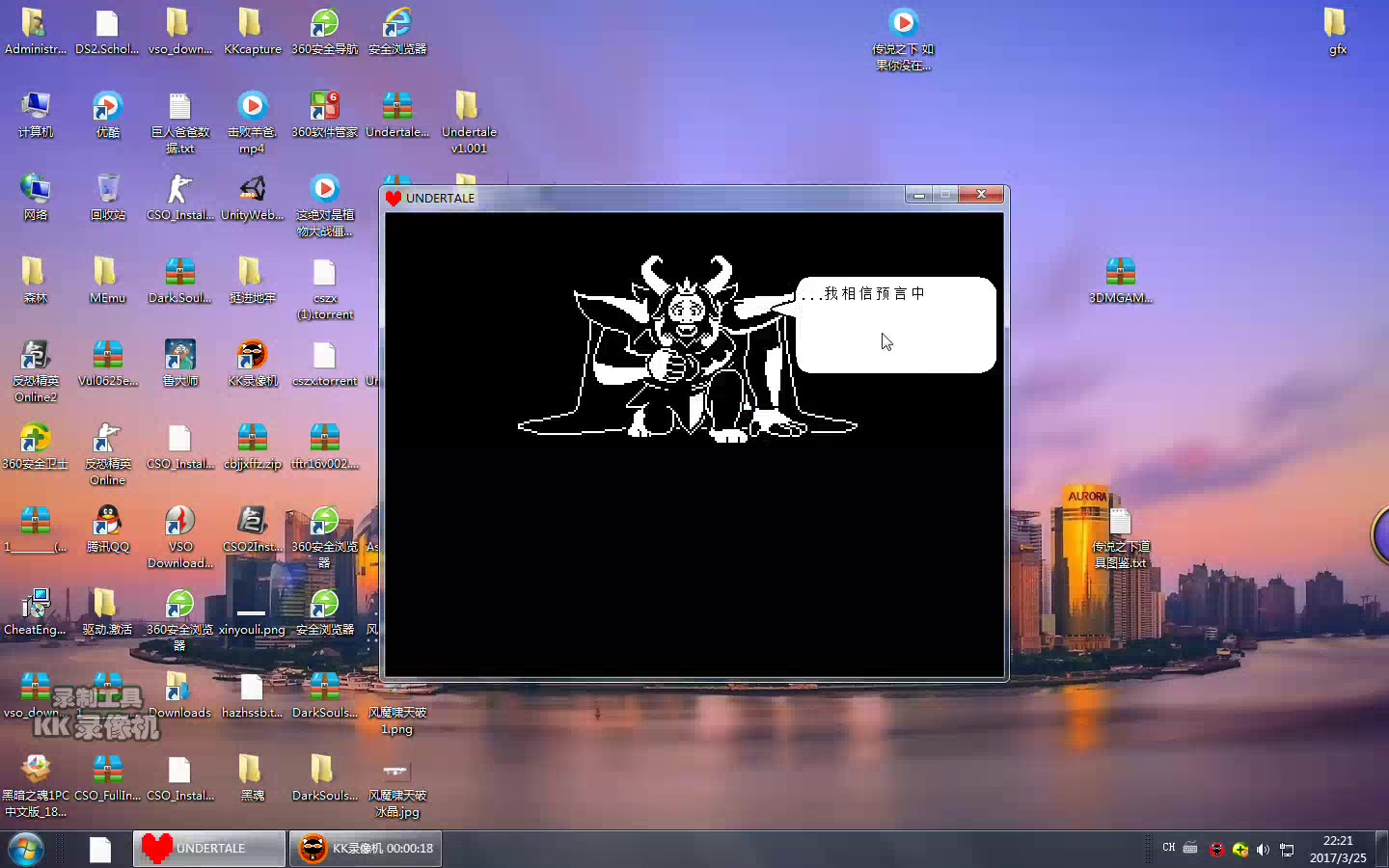The image size is (1389, 868).
Task: Click the UNDERTALE heart title icon
Action: tap(394, 198)
